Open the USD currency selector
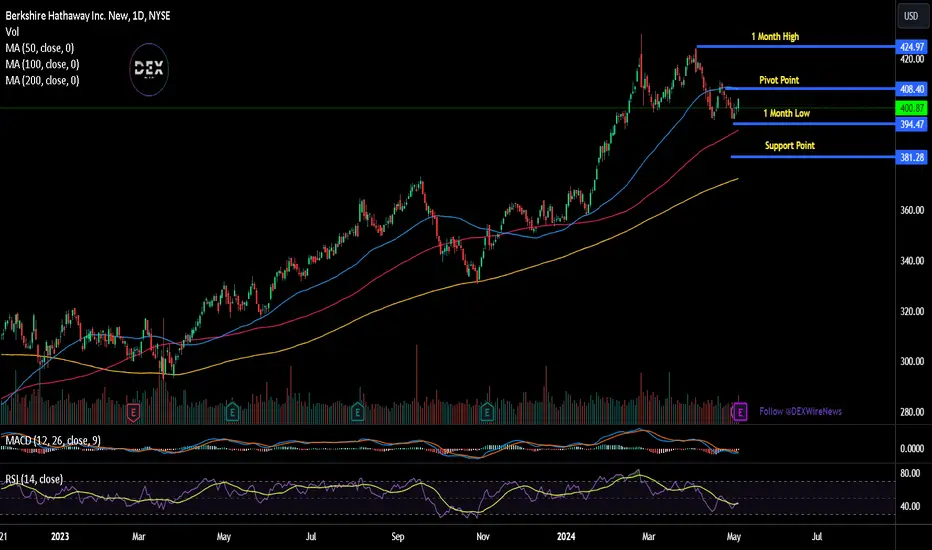The height and width of the screenshot is (550, 932). (911, 16)
